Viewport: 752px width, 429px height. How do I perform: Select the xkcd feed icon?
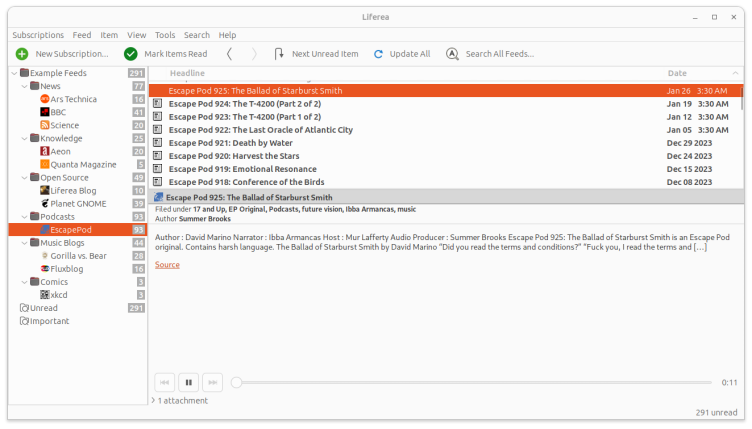point(45,295)
